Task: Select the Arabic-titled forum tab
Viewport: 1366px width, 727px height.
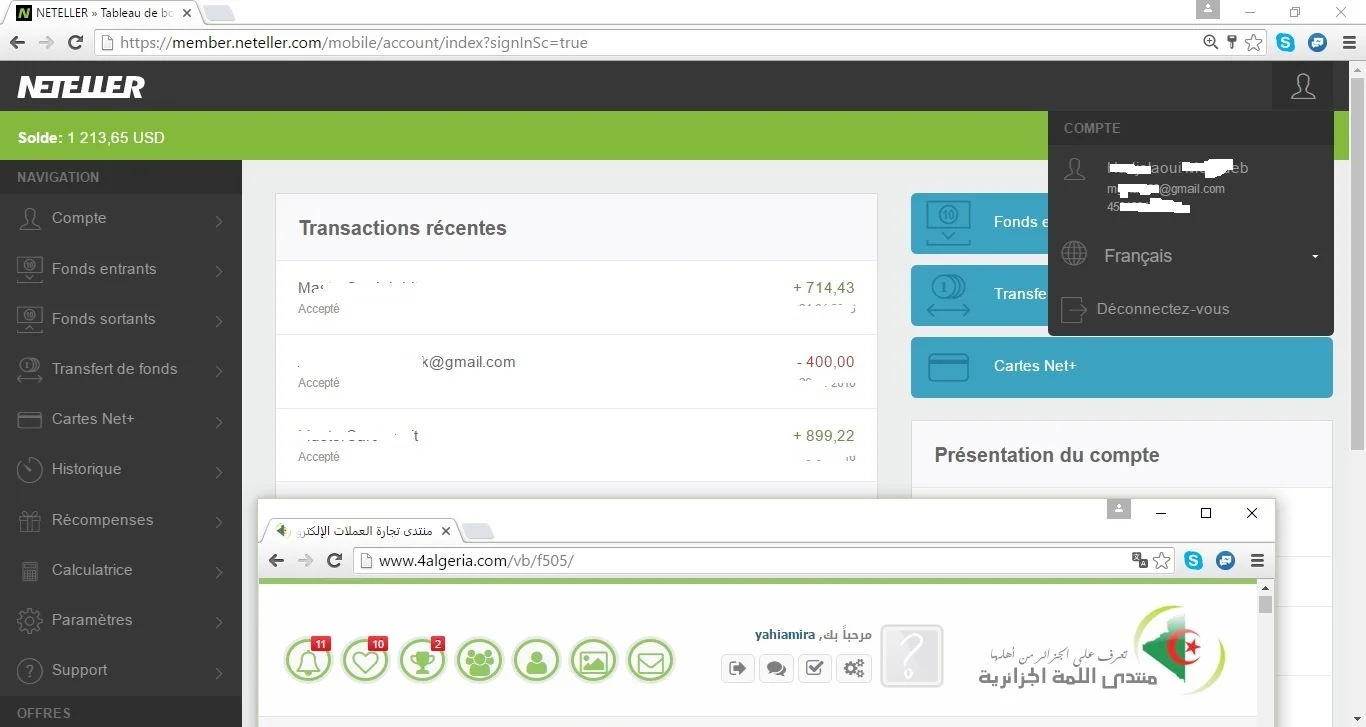Action: pyautogui.click(x=362, y=530)
